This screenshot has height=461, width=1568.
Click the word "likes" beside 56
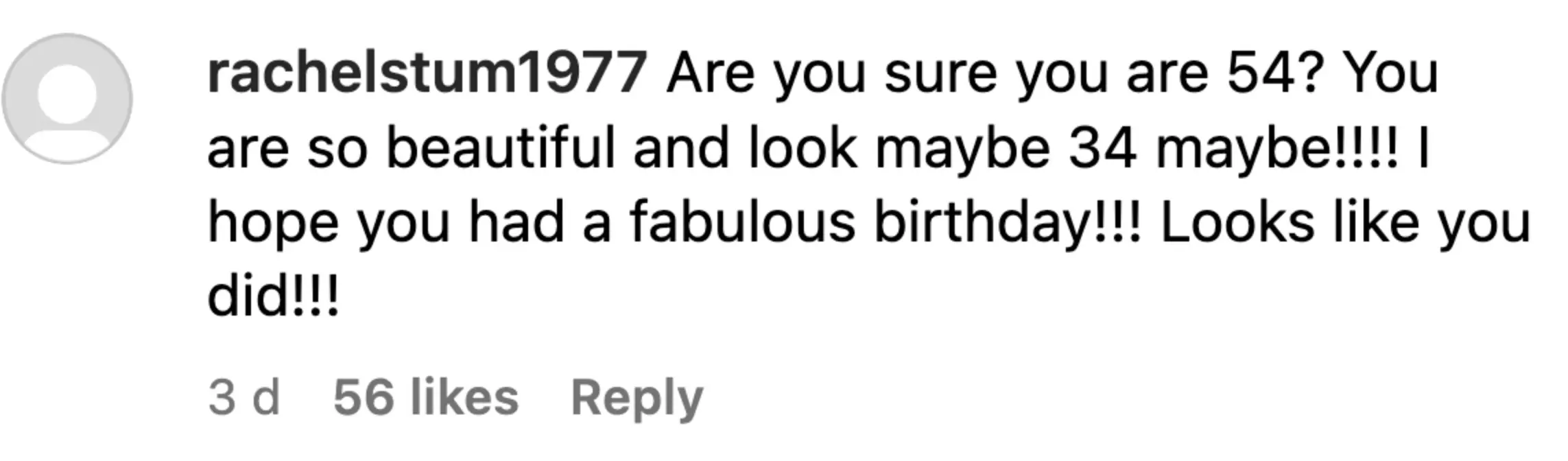(464, 398)
